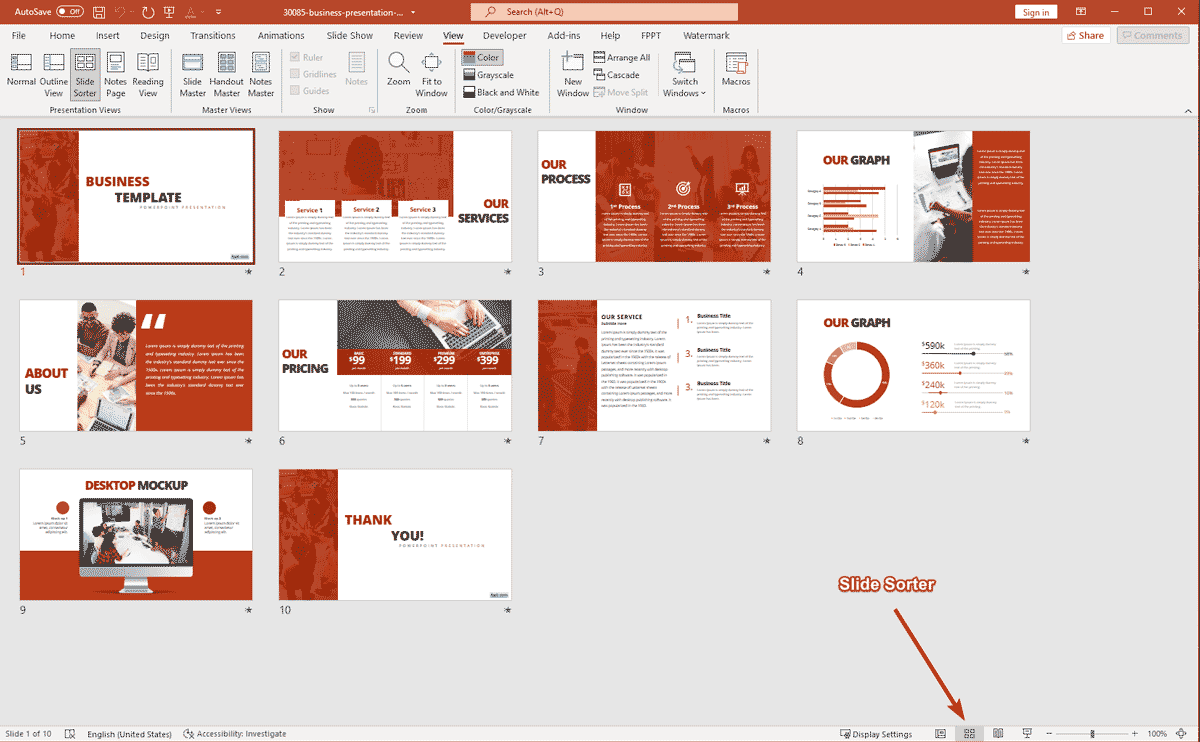
Task: Select Reading View in ribbon
Action: pyautogui.click(x=148, y=72)
